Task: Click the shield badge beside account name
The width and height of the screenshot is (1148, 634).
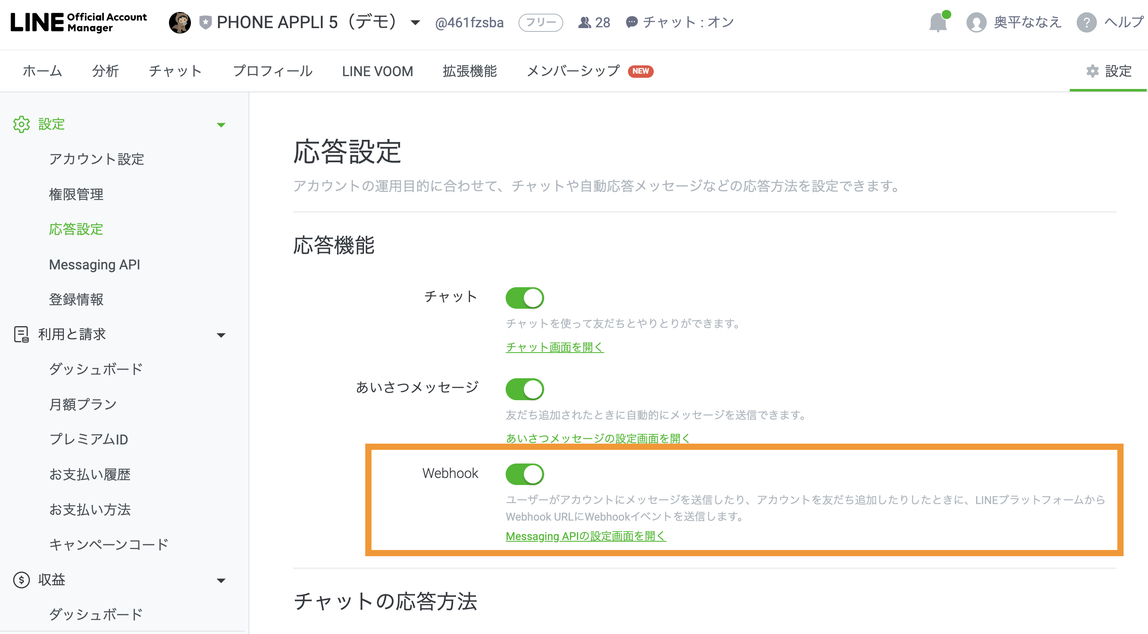Action: (x=205, y=23)
